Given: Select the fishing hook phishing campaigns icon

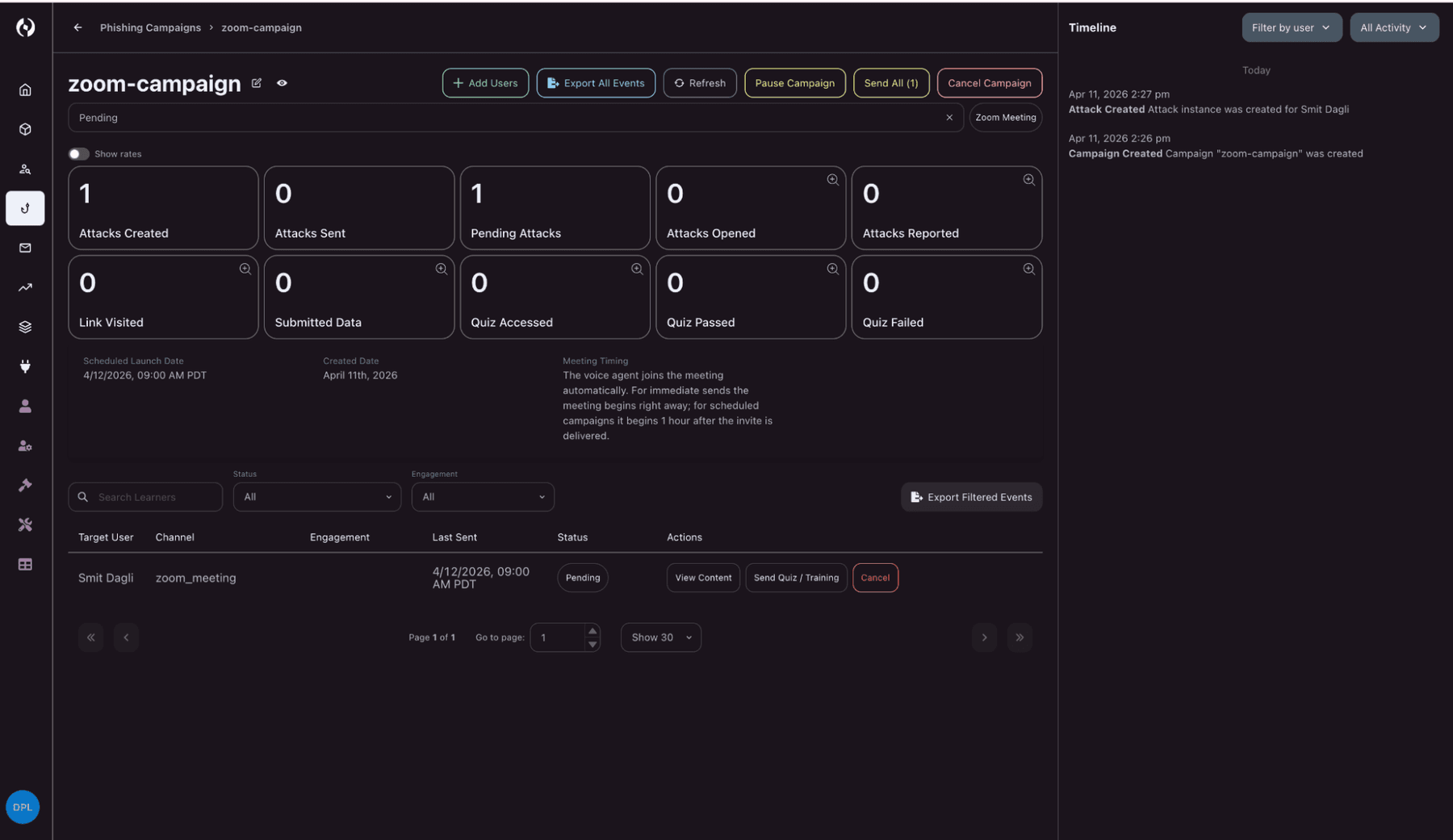Looking at the screenshot, I should (x=25, y=208).
